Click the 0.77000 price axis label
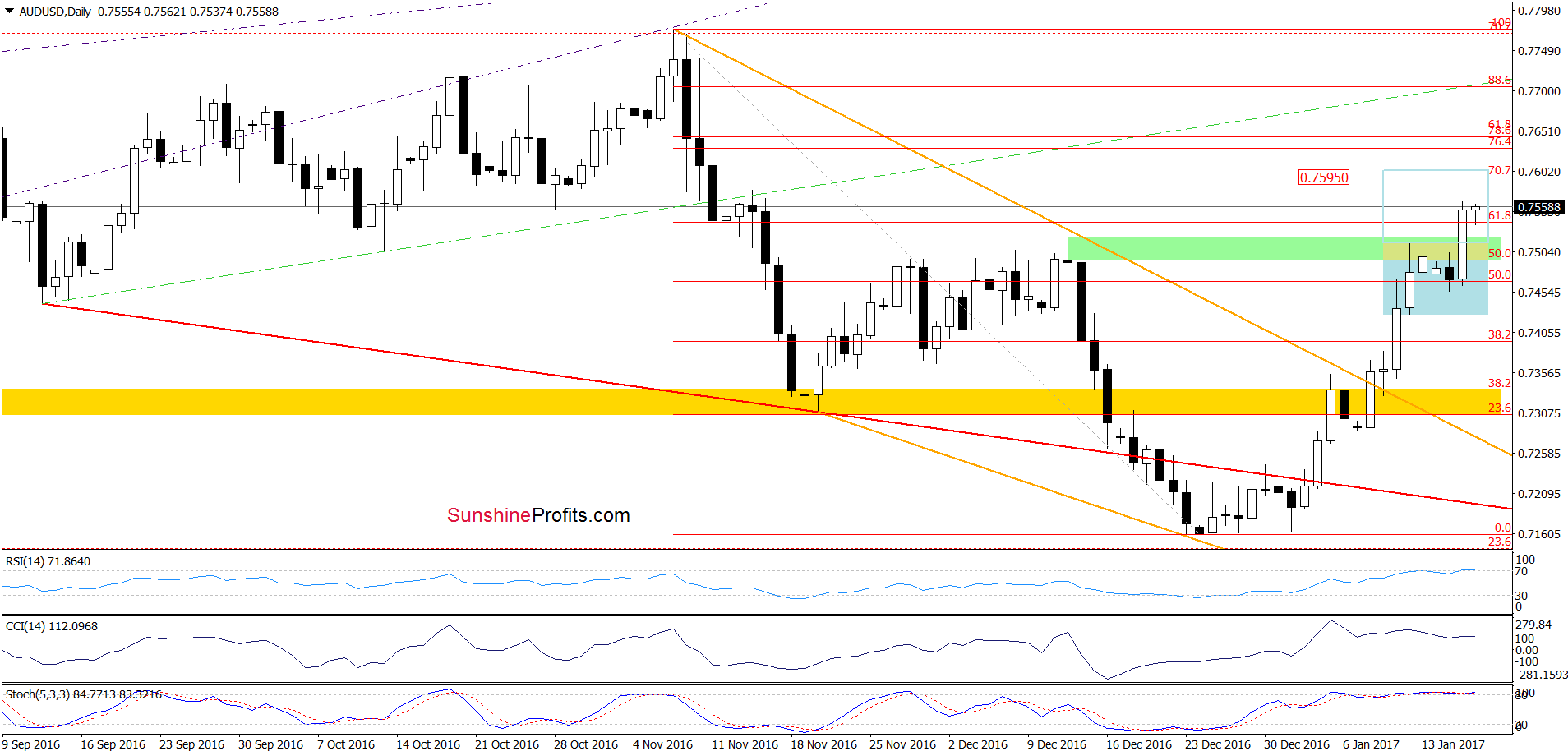The height and width of the screenshot is (756, 1568). coord(1538,91)
